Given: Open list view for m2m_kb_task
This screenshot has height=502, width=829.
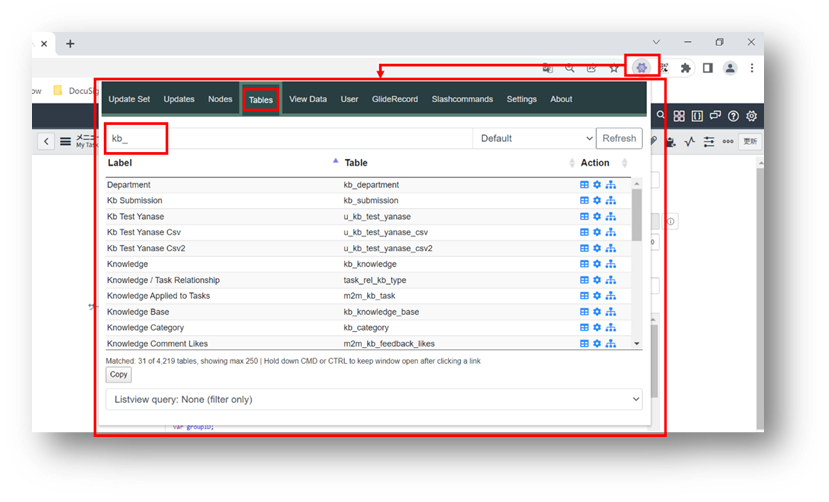Looking at the screenshot, I should pos(584,295).
